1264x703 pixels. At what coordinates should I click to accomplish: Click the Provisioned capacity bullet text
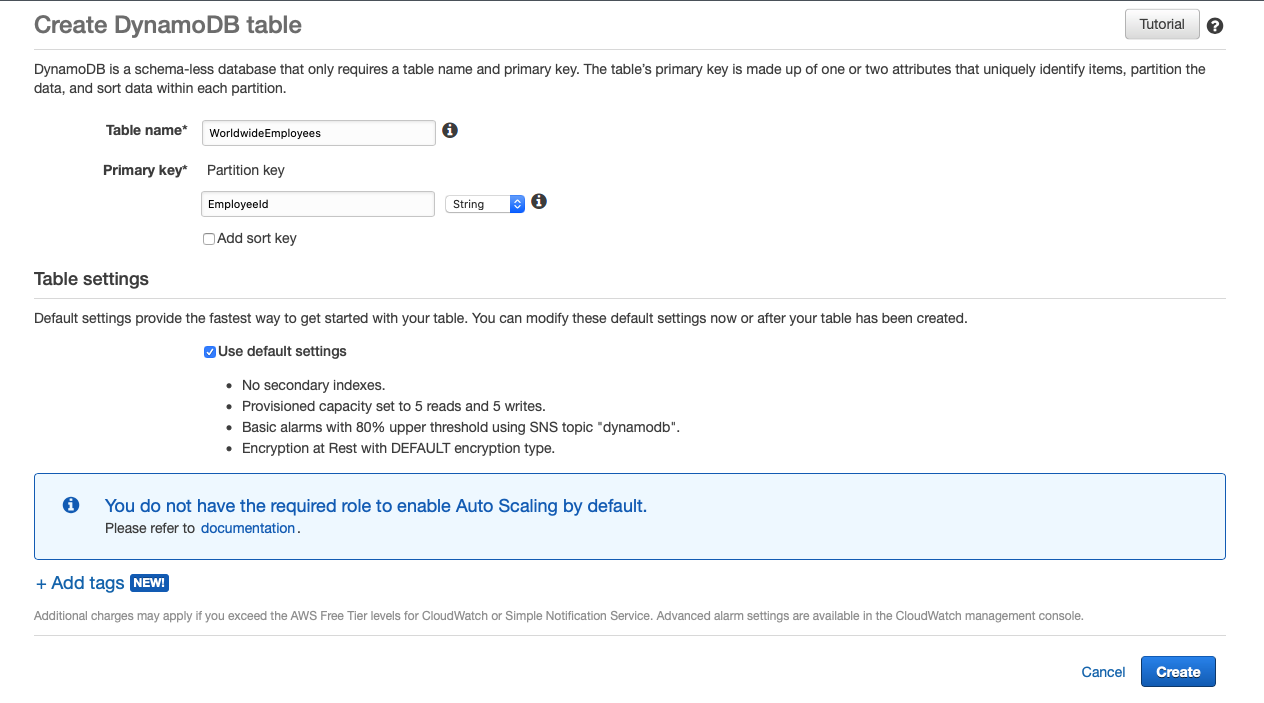(393, 406)
